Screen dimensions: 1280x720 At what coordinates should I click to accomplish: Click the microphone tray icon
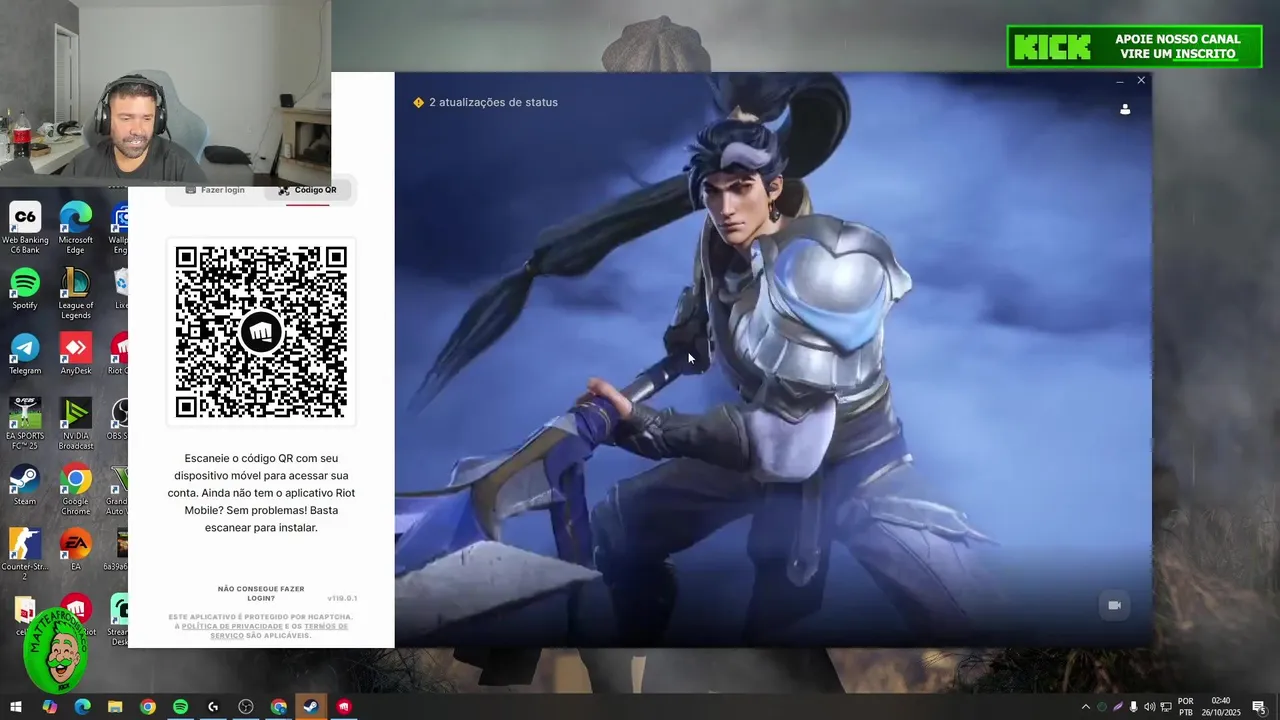click(1133, 707)
